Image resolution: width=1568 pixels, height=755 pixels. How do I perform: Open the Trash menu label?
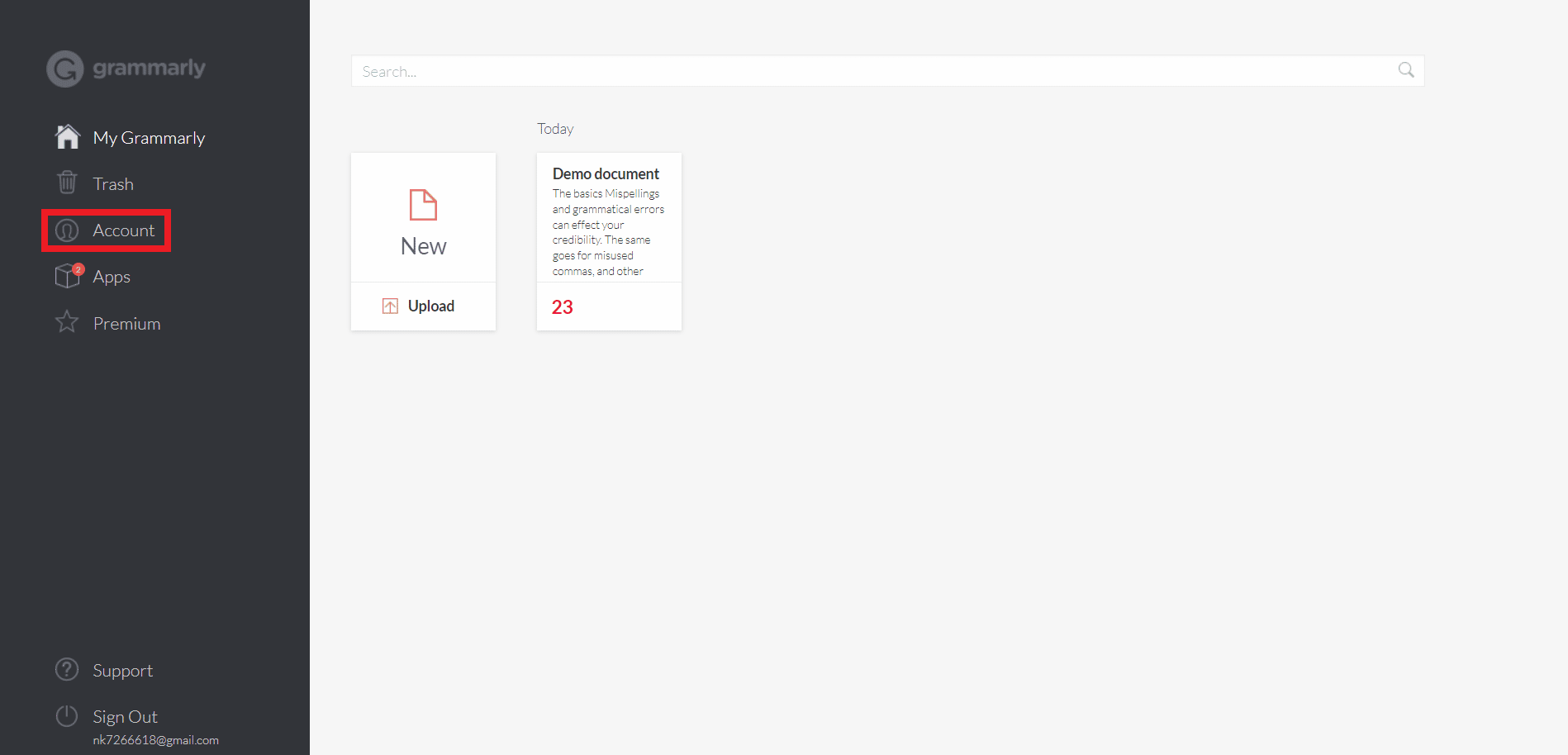click(x=113, y=184)
